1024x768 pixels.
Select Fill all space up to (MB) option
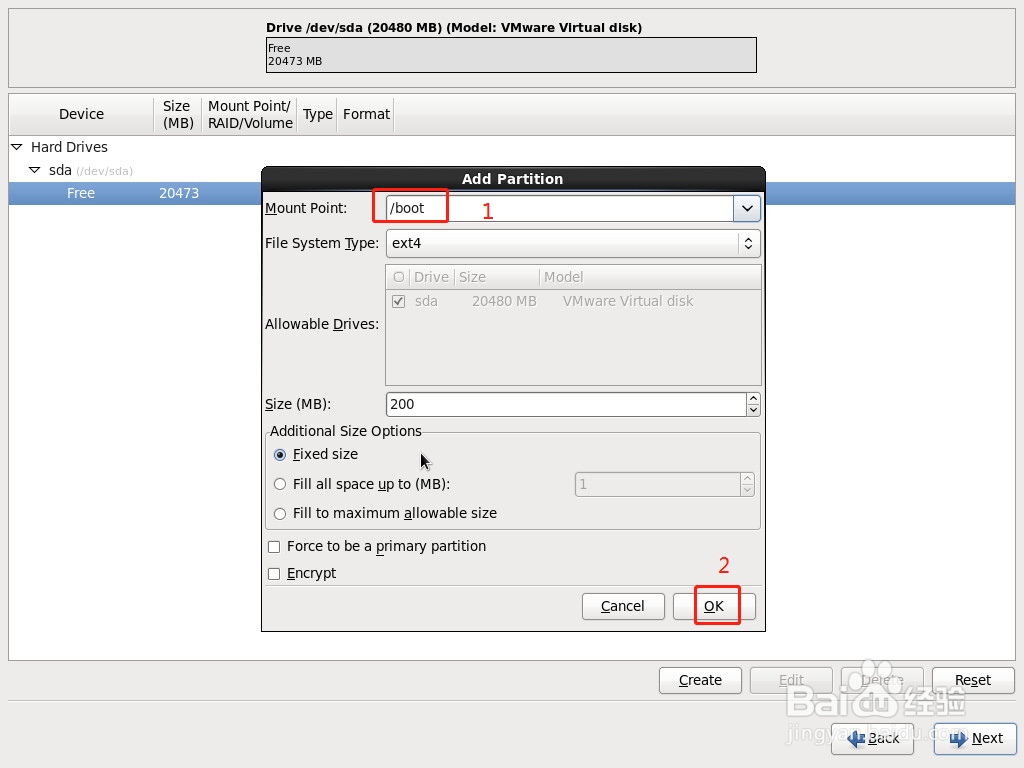pos(280,484)
